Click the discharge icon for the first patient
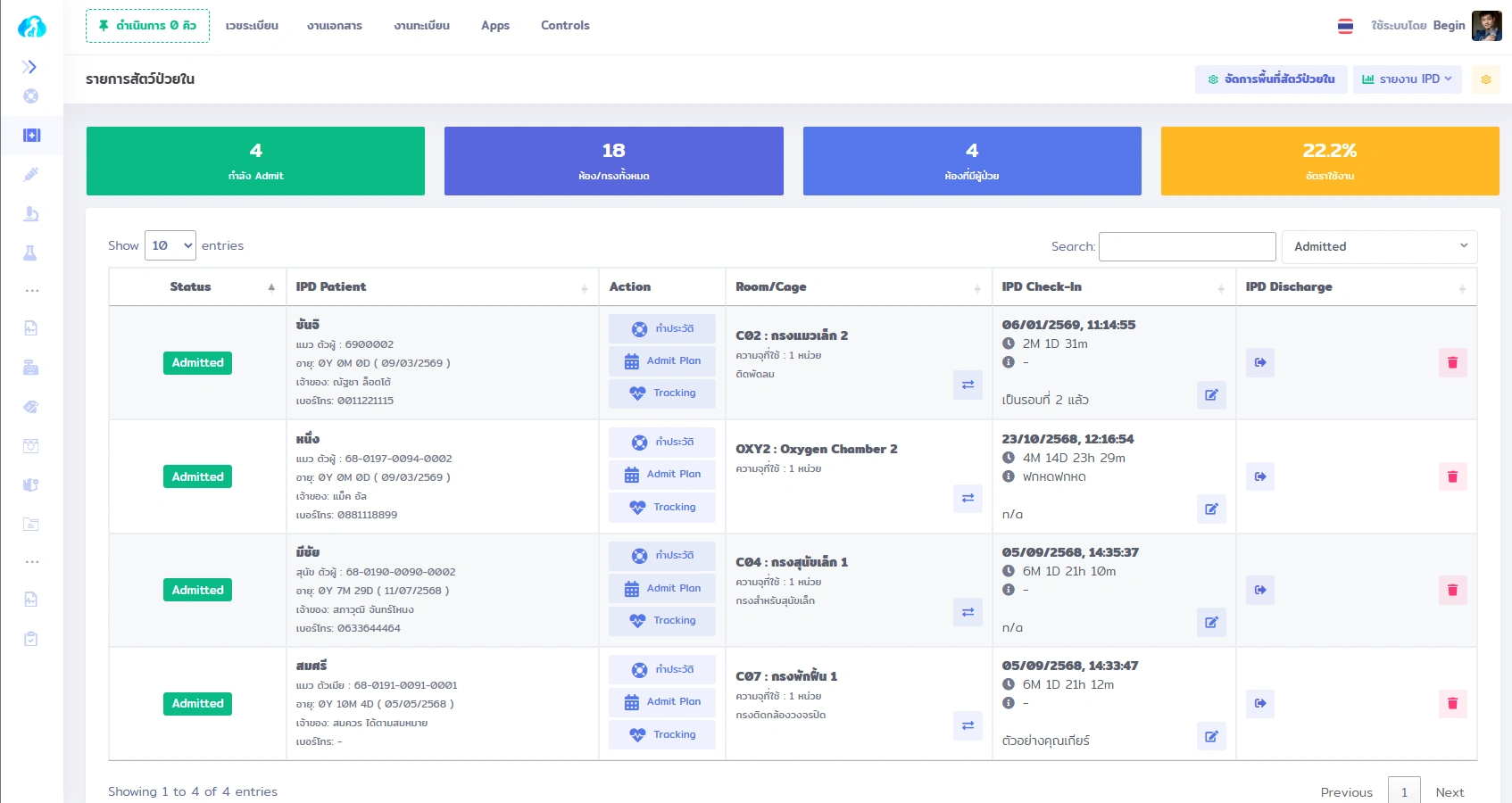Screen dimensions: 1512x803 tap(1259, 362)
